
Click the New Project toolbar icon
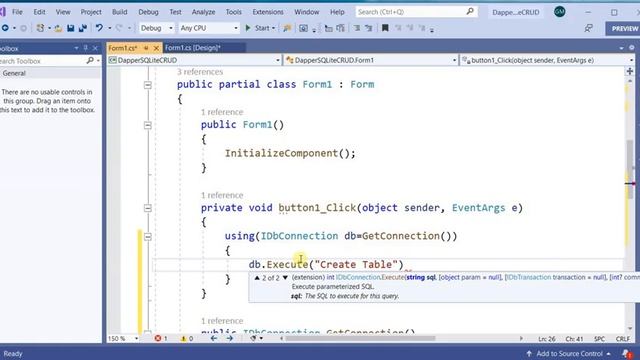[40, 28]
